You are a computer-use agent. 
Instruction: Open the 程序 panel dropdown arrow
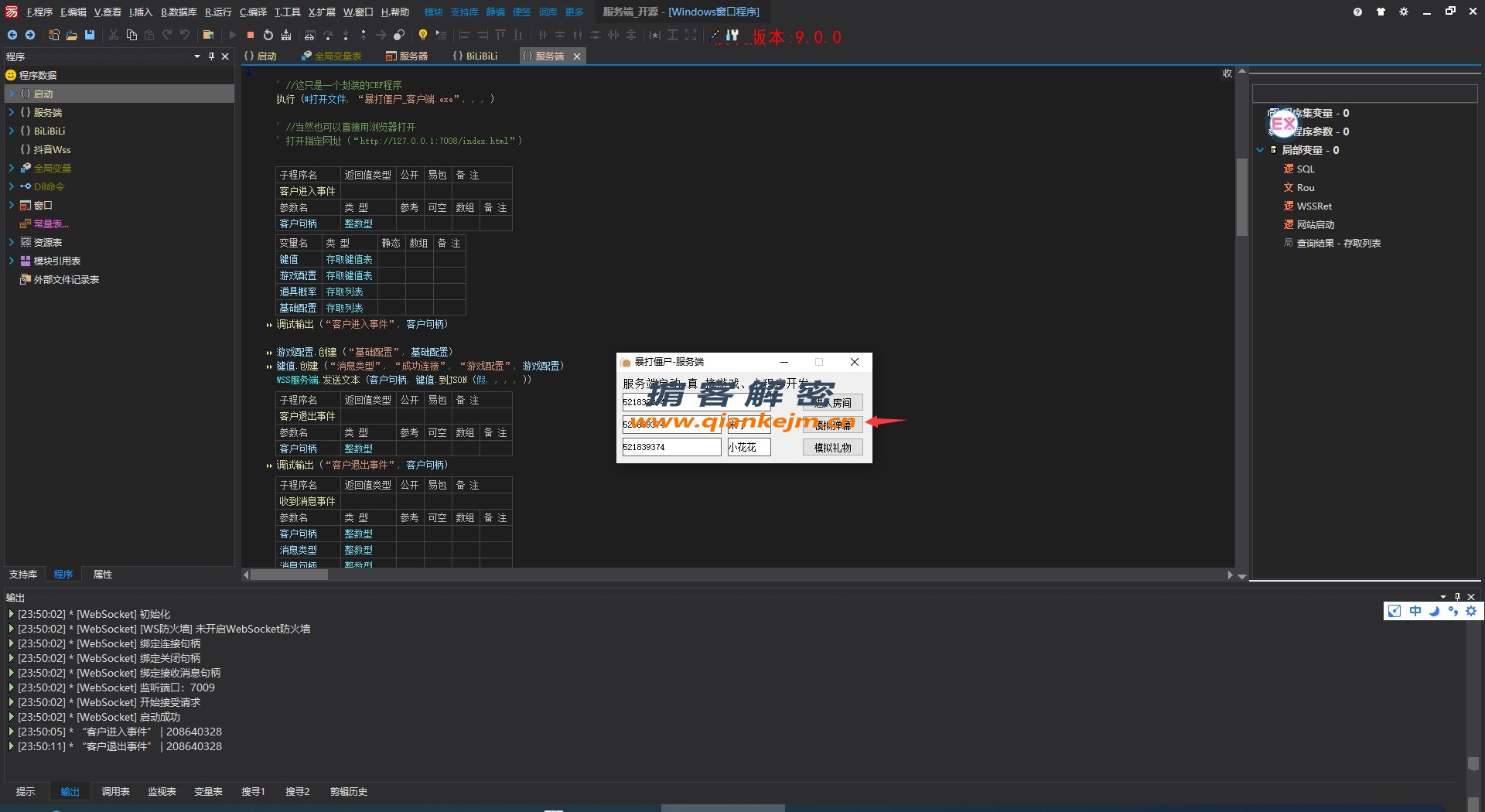click(197, 56)
